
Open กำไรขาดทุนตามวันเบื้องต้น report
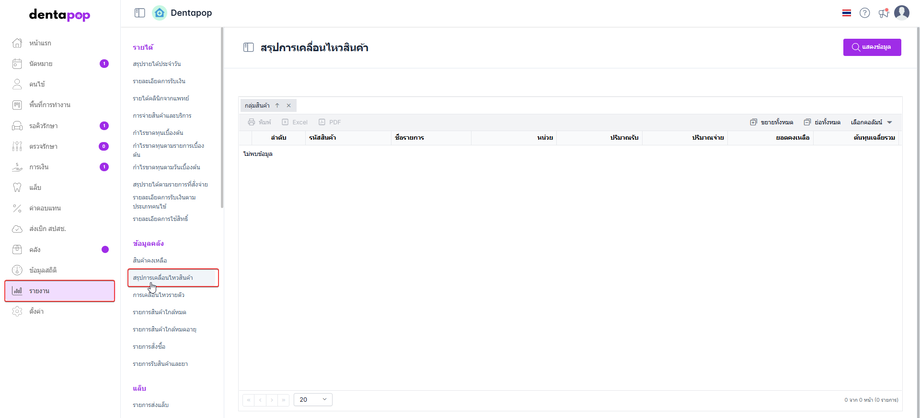click(167, 167)
